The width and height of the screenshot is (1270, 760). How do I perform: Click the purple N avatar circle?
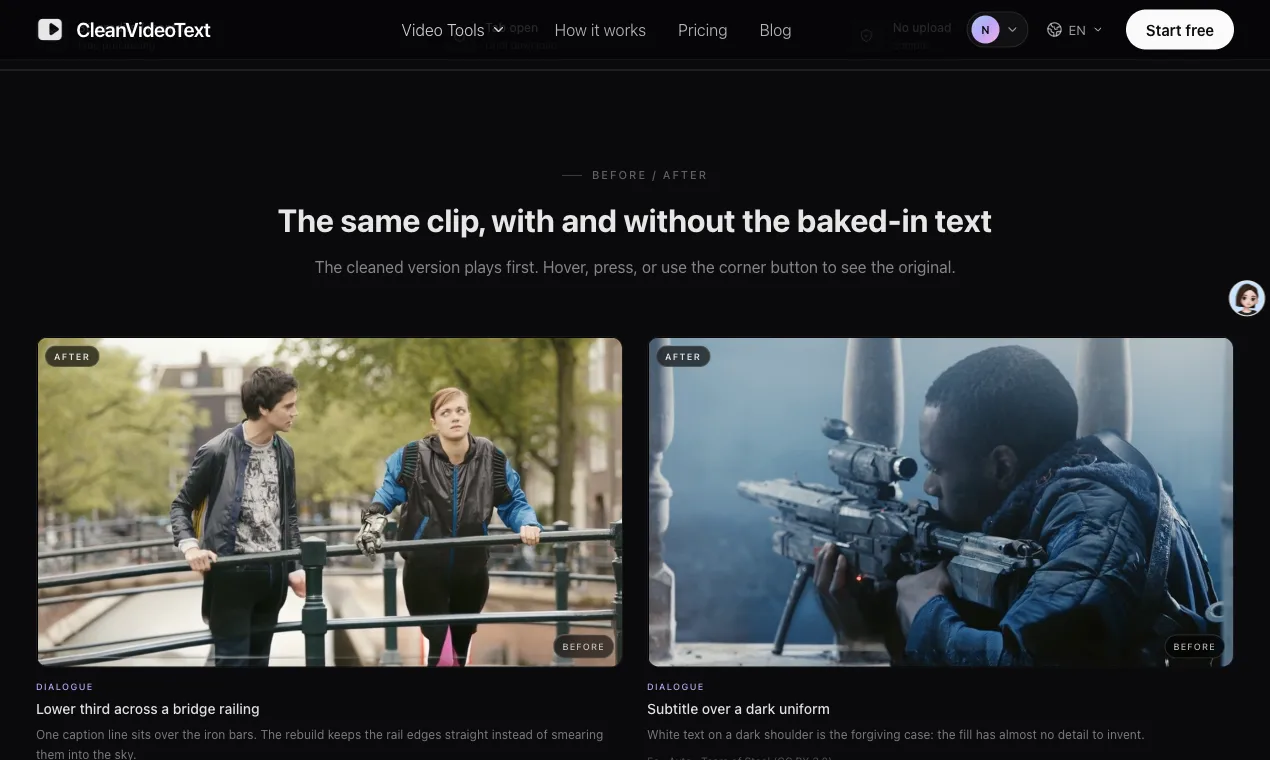[985, 30]
